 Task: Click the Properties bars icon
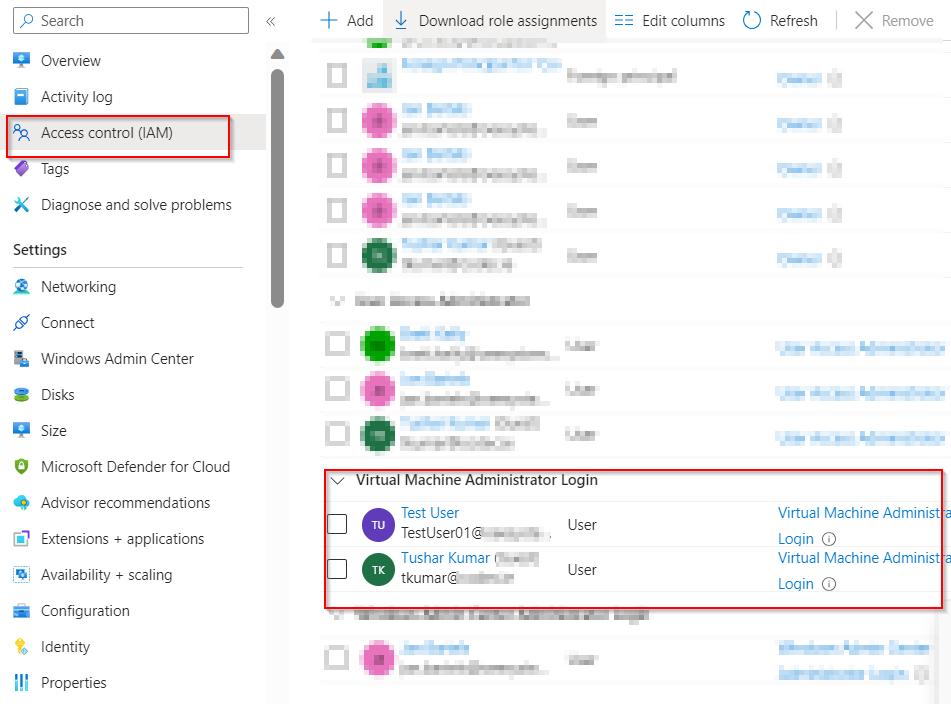pos(22,682)
